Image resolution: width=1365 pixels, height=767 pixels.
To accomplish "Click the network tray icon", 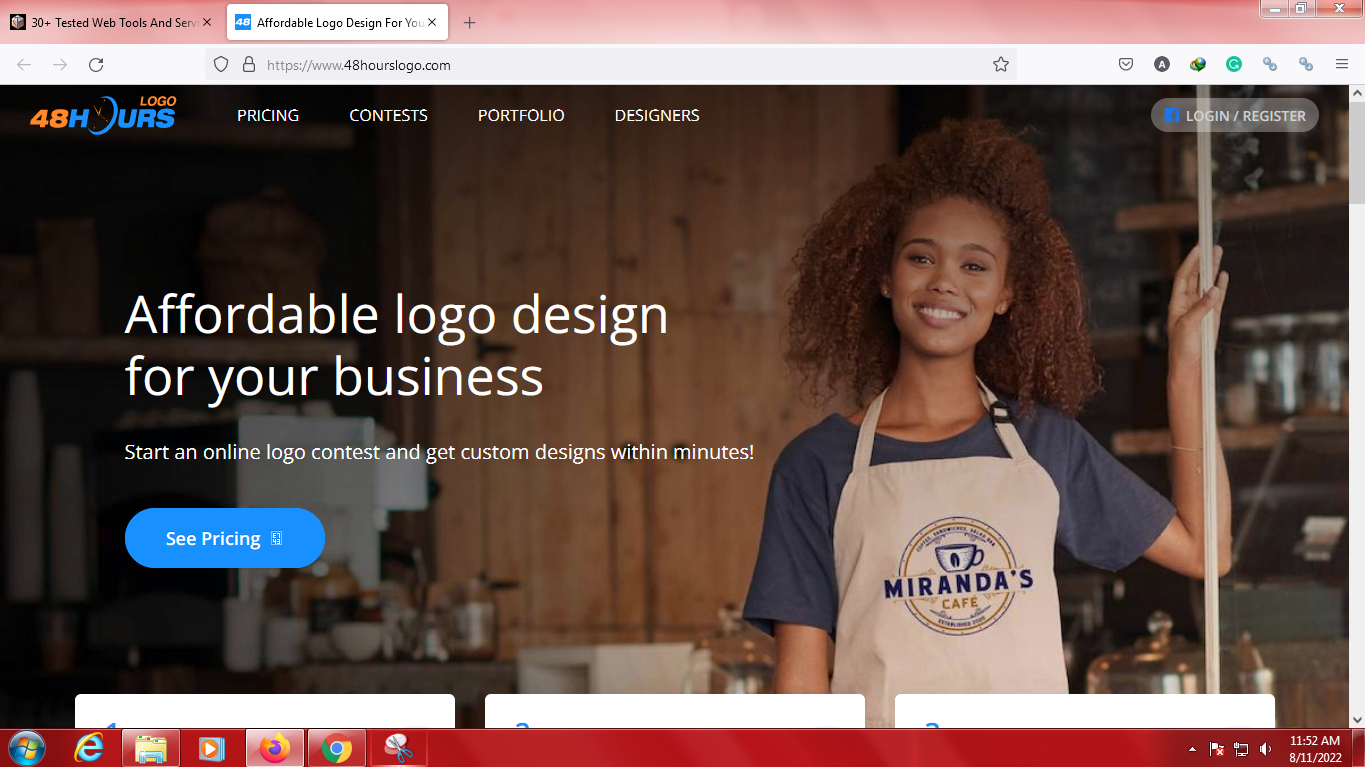I will pyautogui.click(x=1241, y=749).
